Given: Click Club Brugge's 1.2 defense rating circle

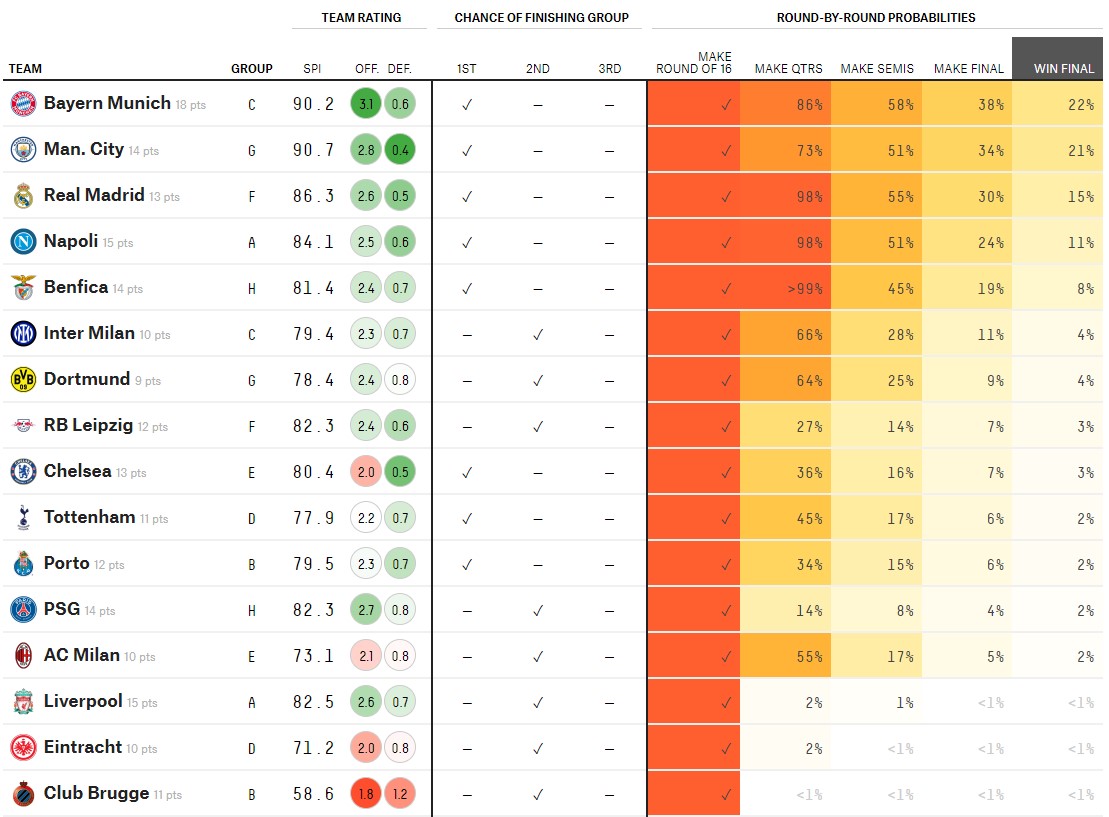Looking at the screenshot, I should pyautogui.click(x=400, y=794).
